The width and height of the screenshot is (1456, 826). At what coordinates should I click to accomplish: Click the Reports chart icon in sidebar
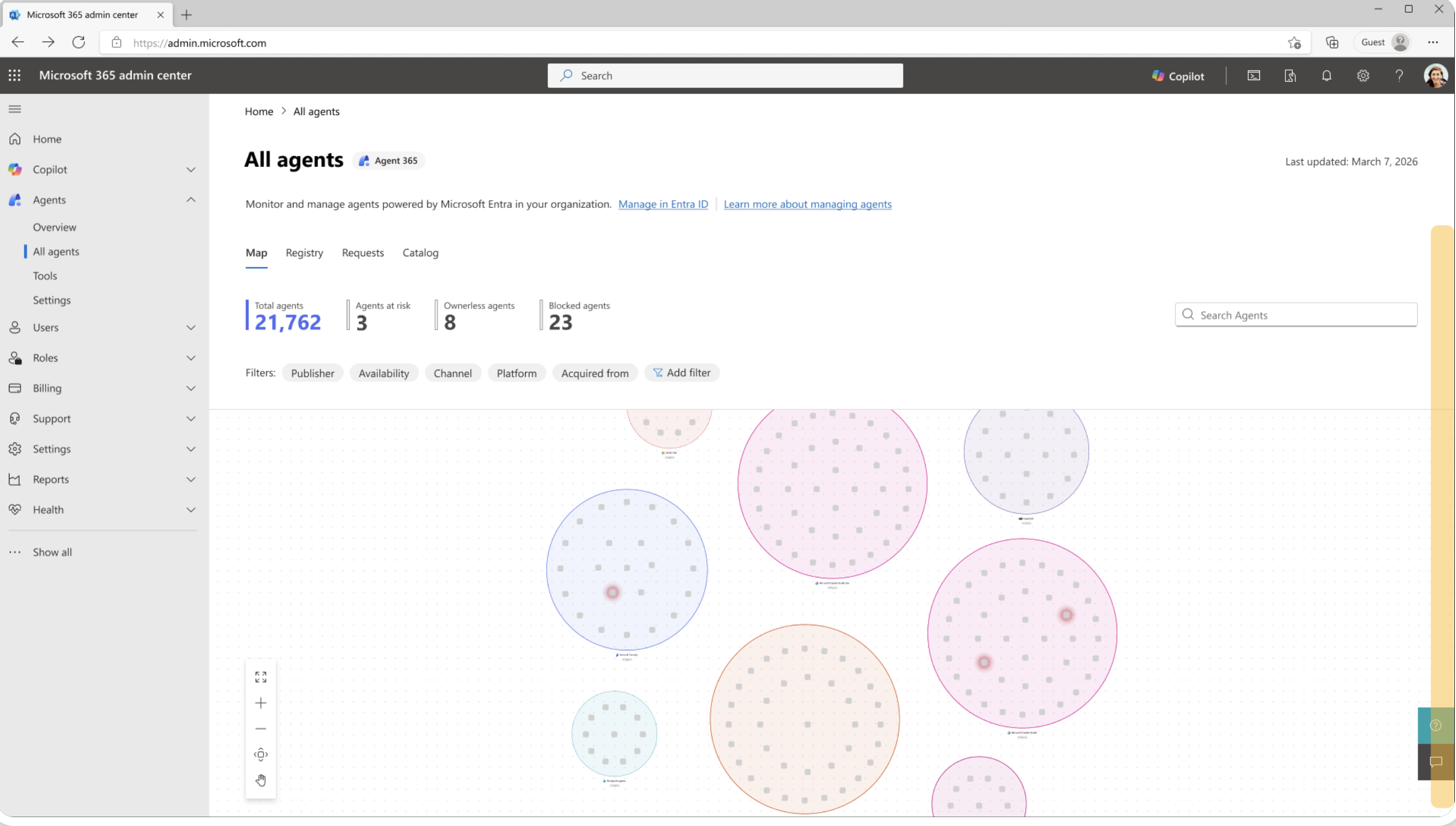(x=16, y=479)
